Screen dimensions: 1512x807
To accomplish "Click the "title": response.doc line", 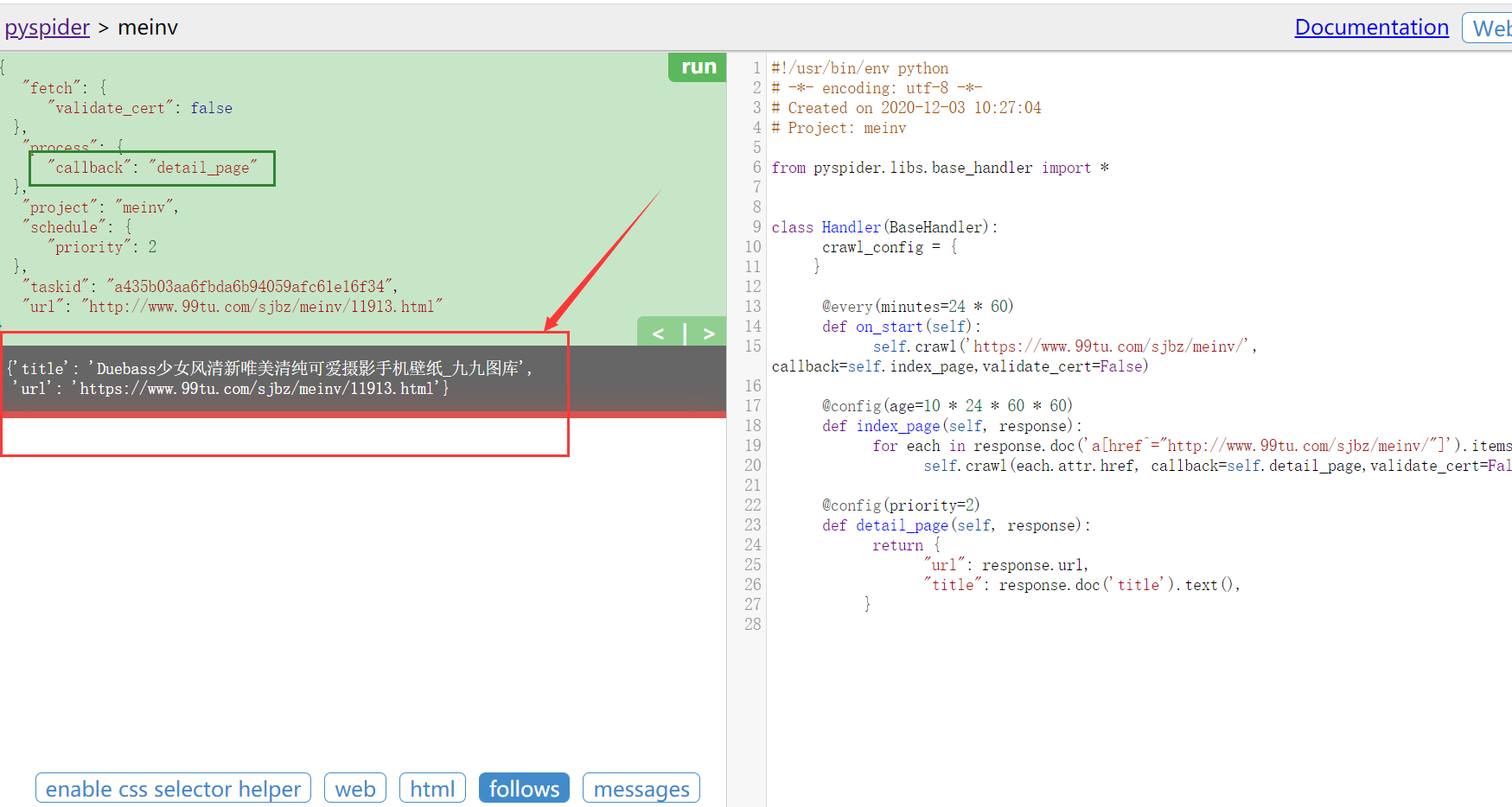I will [x=1082, y=585].
